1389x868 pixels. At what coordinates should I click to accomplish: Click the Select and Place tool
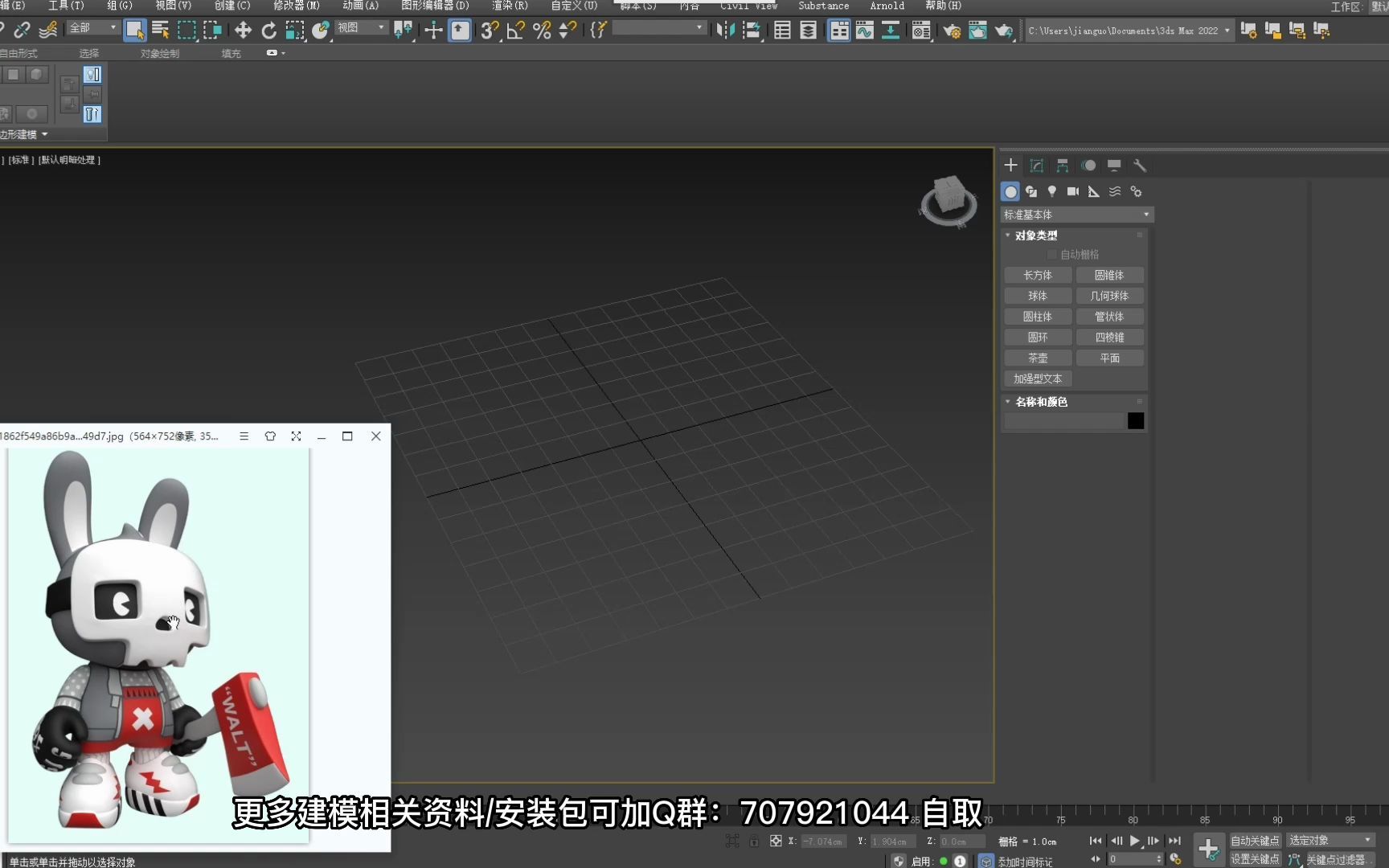321,31
